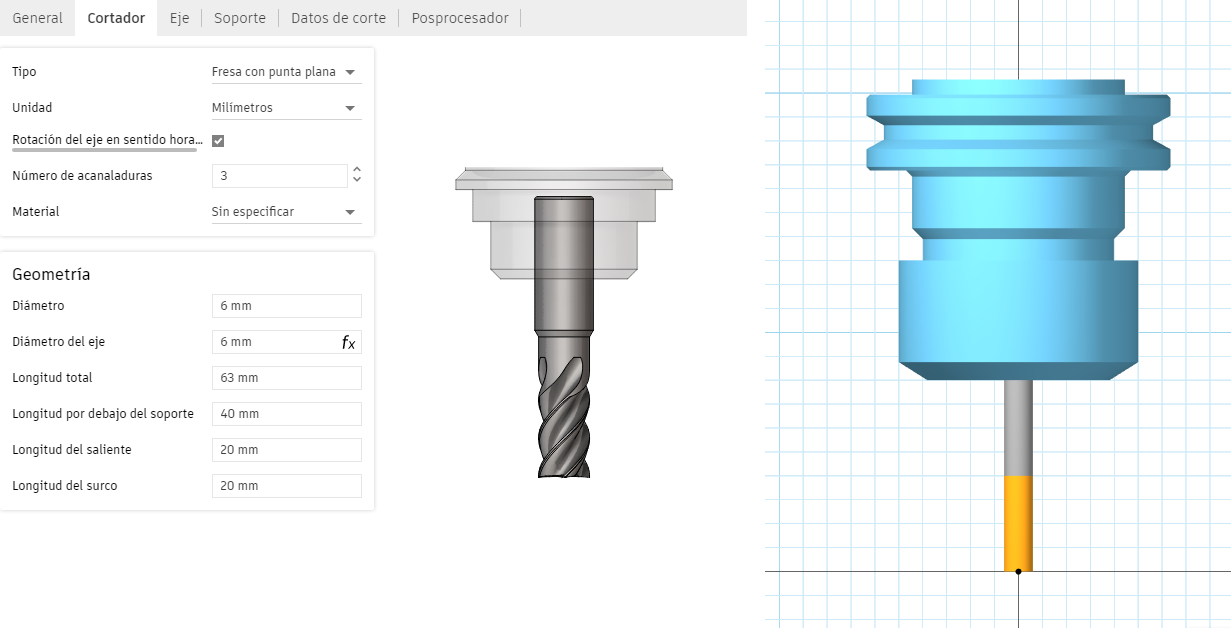Image resolution: width=1231 pixels, height=628 pixels.
Task: Open the Datos de corte tab
Action: click(338, 18)
